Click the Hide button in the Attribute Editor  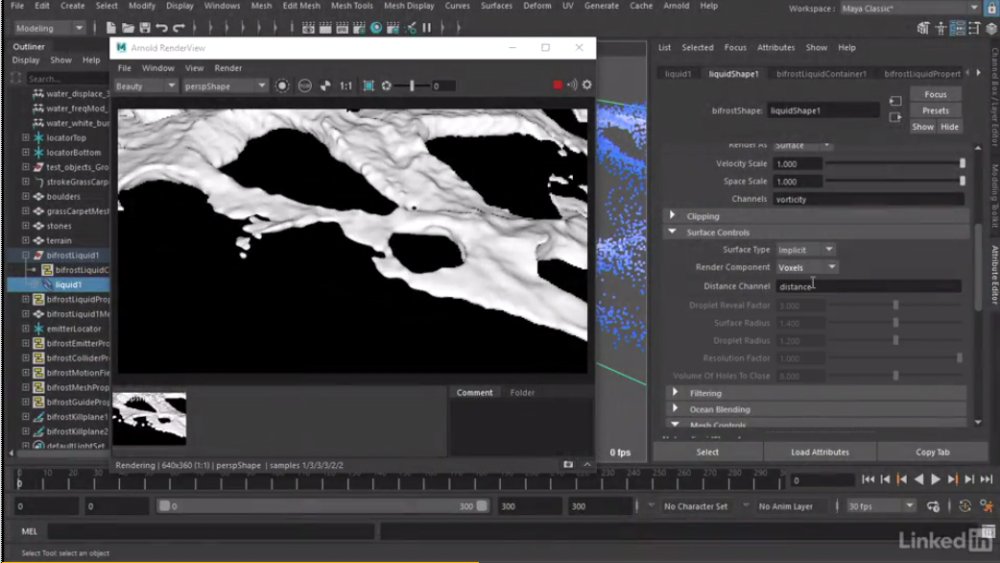[949, 127]
